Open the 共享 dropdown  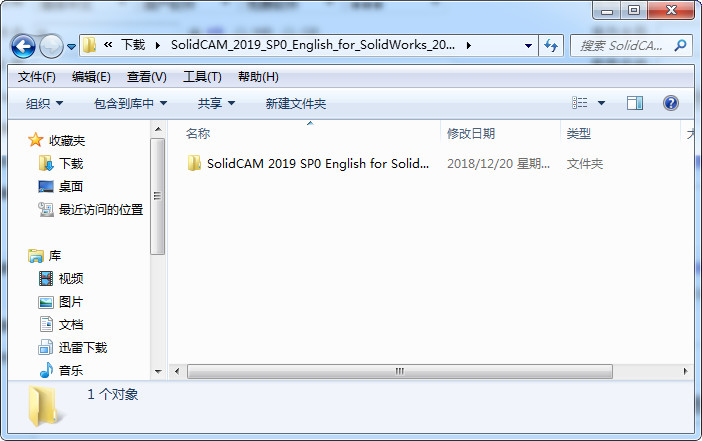pos(216,104)
